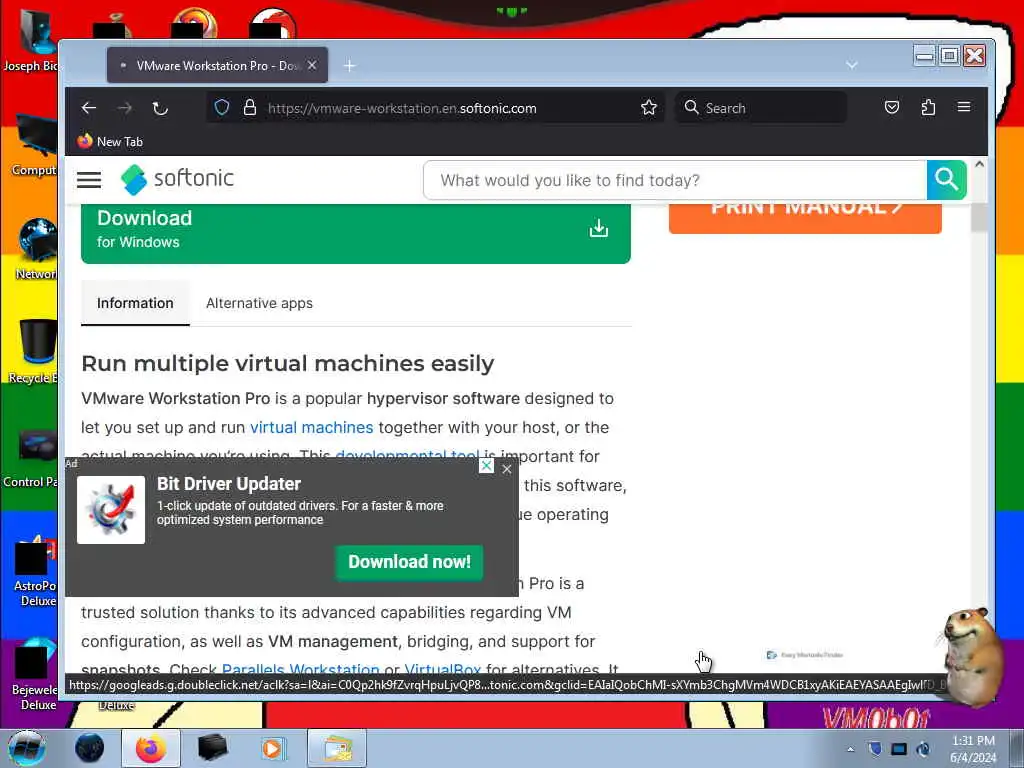Screen dimensions: 1024x768
Task: Follow the virtual machines link
Action: [x=312, y=427]
